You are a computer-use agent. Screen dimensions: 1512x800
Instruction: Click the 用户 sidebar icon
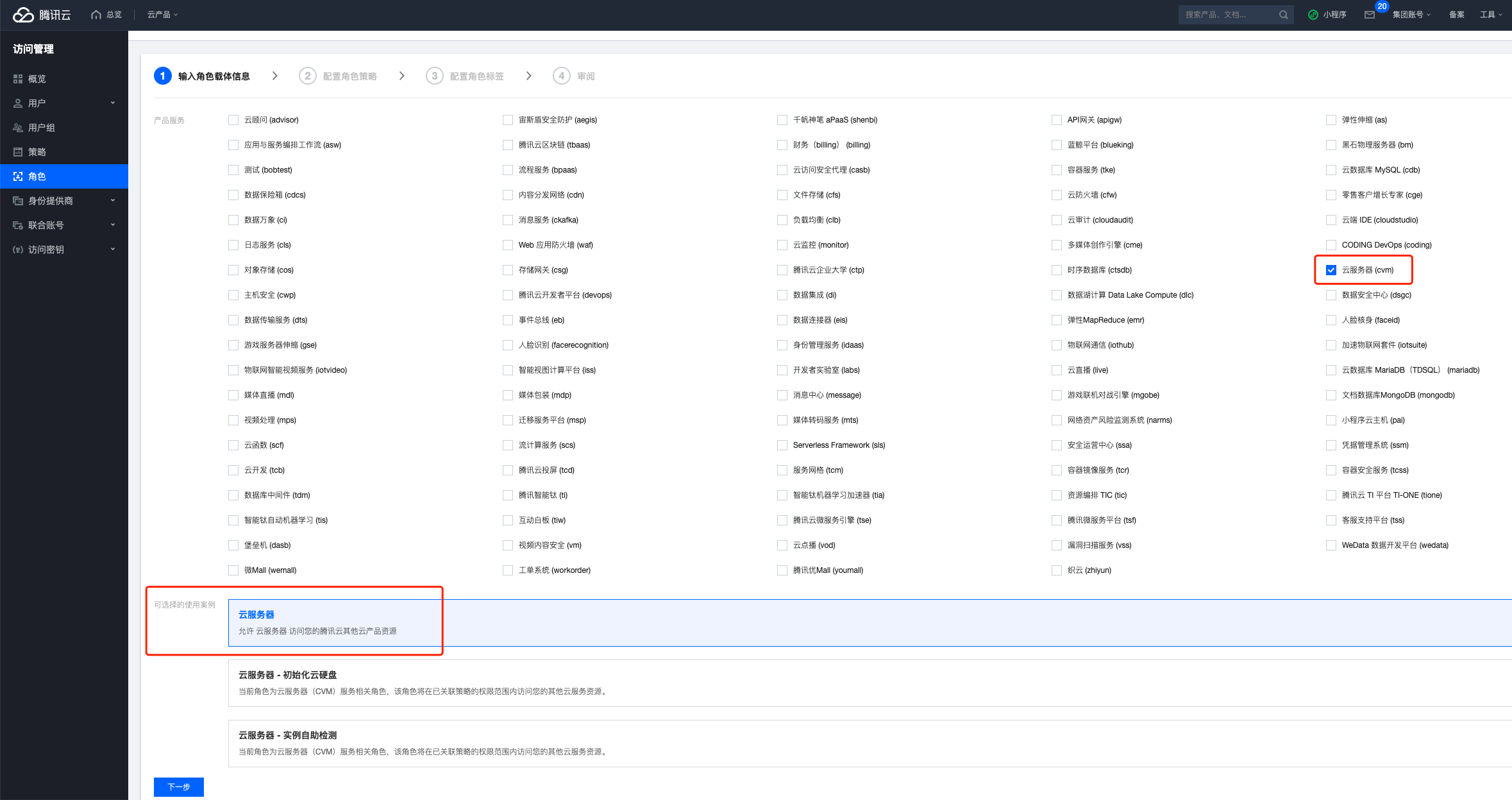(18, 103)
